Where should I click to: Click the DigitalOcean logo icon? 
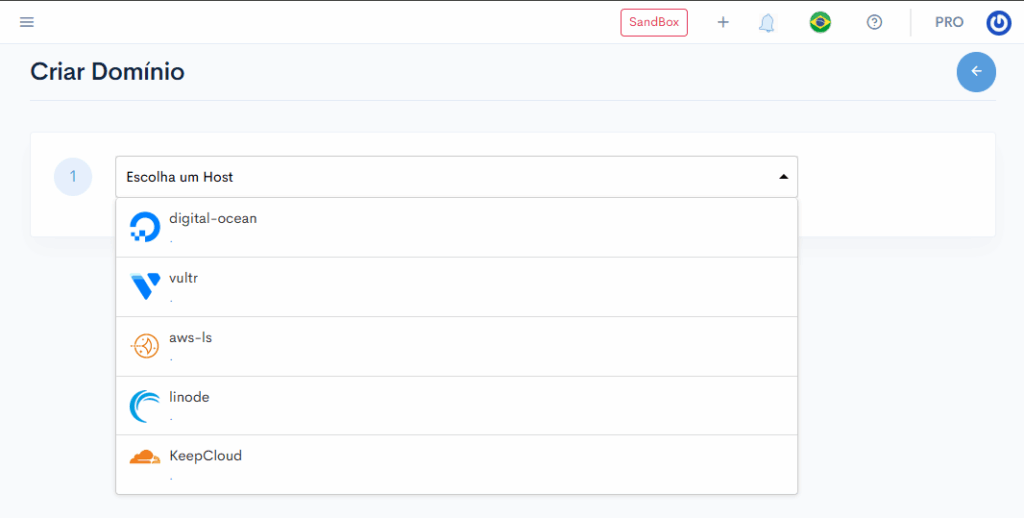pyautogui.click(x=145, y=227)
